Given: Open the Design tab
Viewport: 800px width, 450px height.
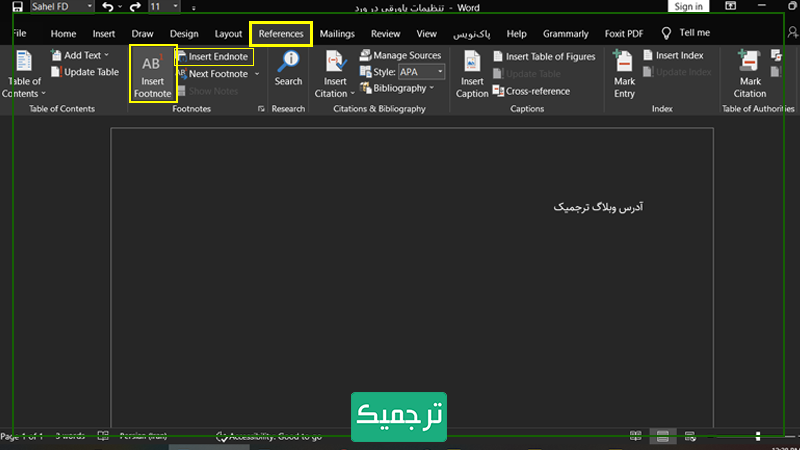Looking at the screenshot, I should click(184, 34).
